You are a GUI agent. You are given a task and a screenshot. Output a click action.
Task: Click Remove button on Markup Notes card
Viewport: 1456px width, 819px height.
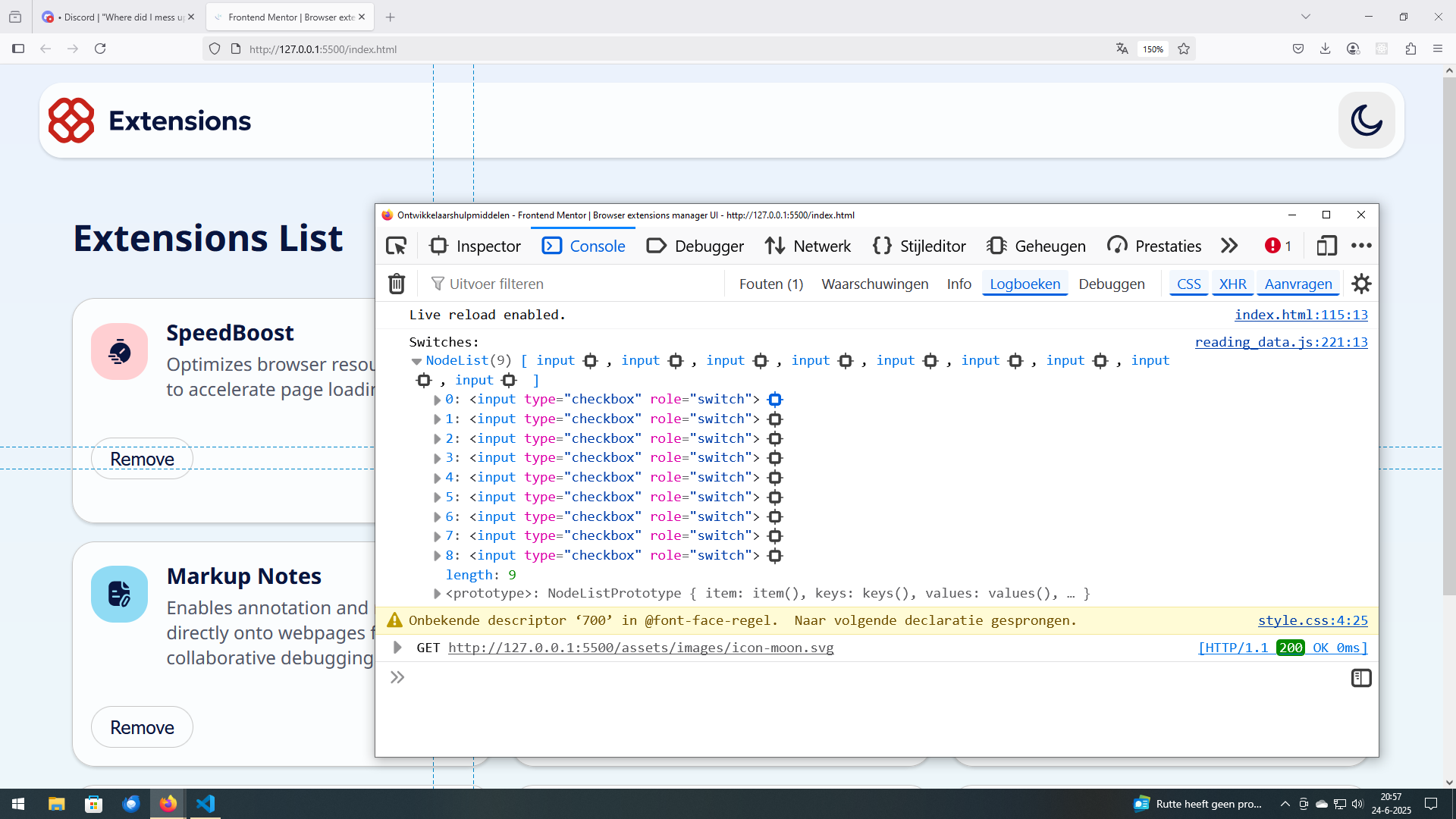pos(142,727)
